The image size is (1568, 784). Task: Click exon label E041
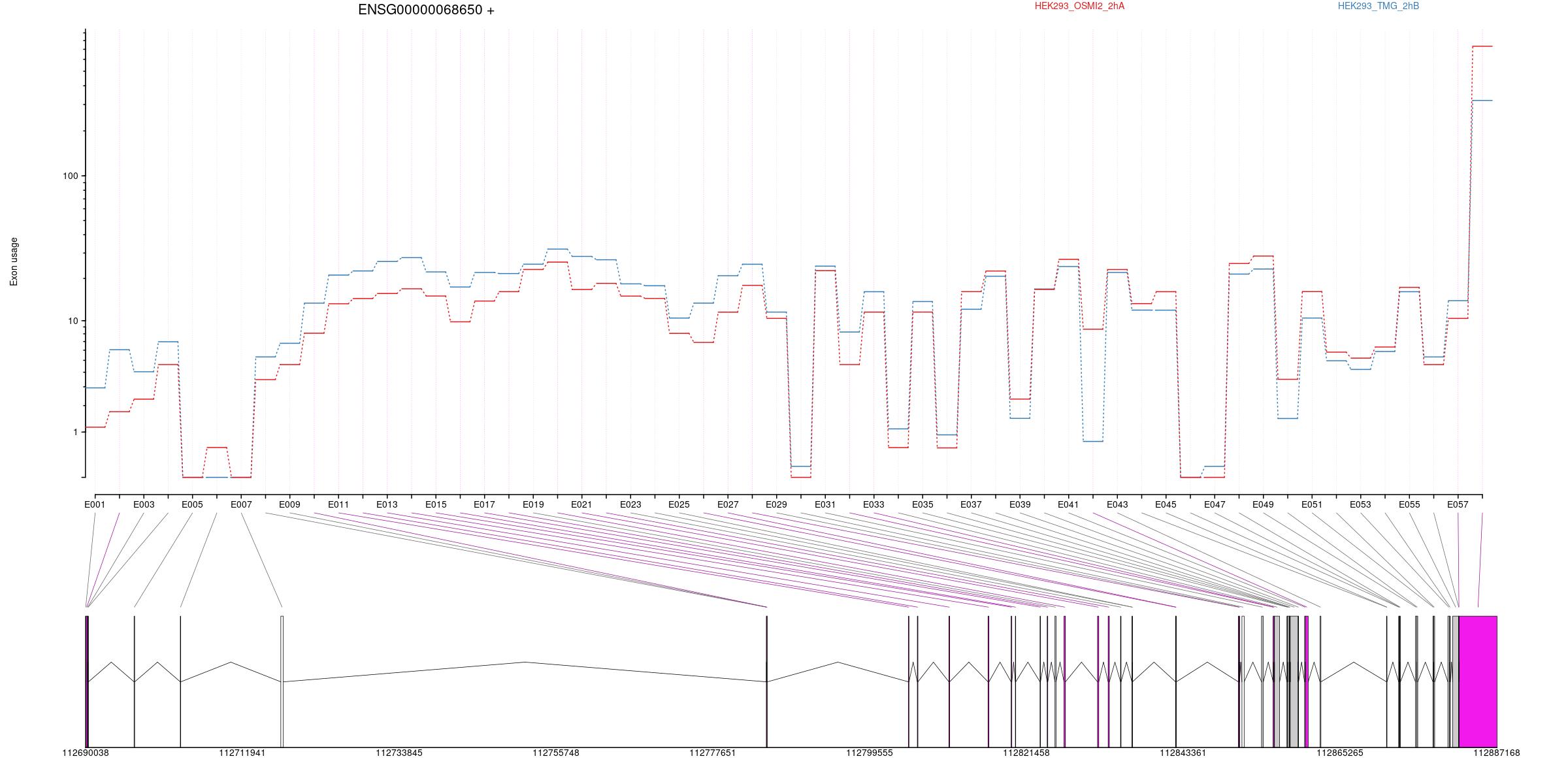1068,504
